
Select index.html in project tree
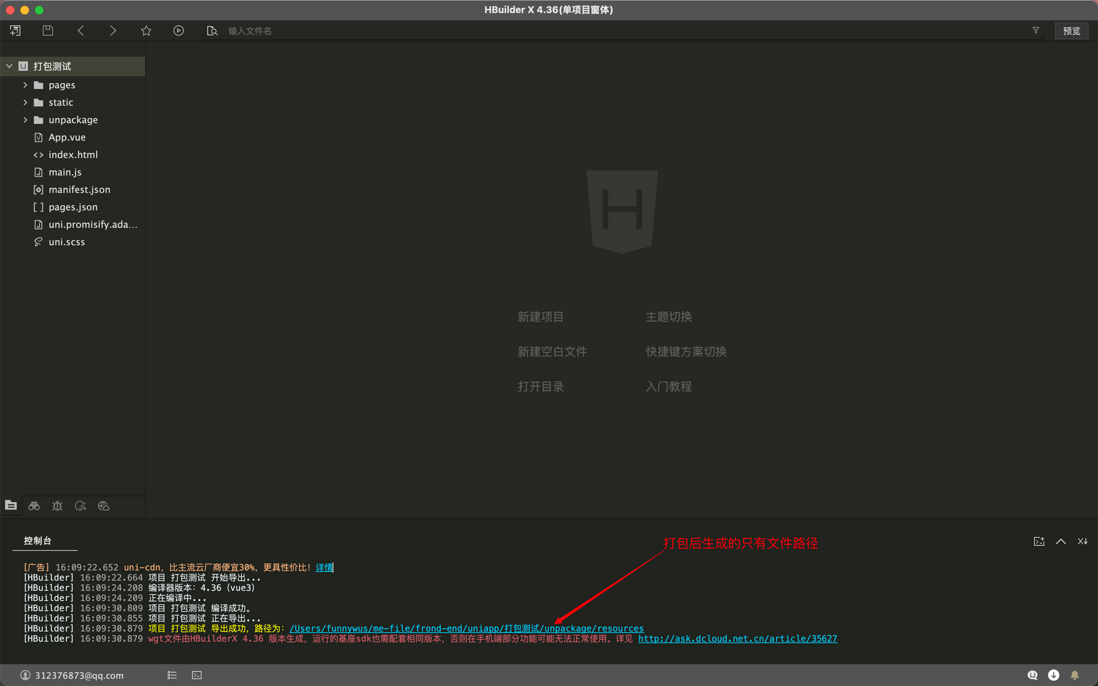(73, 155)
